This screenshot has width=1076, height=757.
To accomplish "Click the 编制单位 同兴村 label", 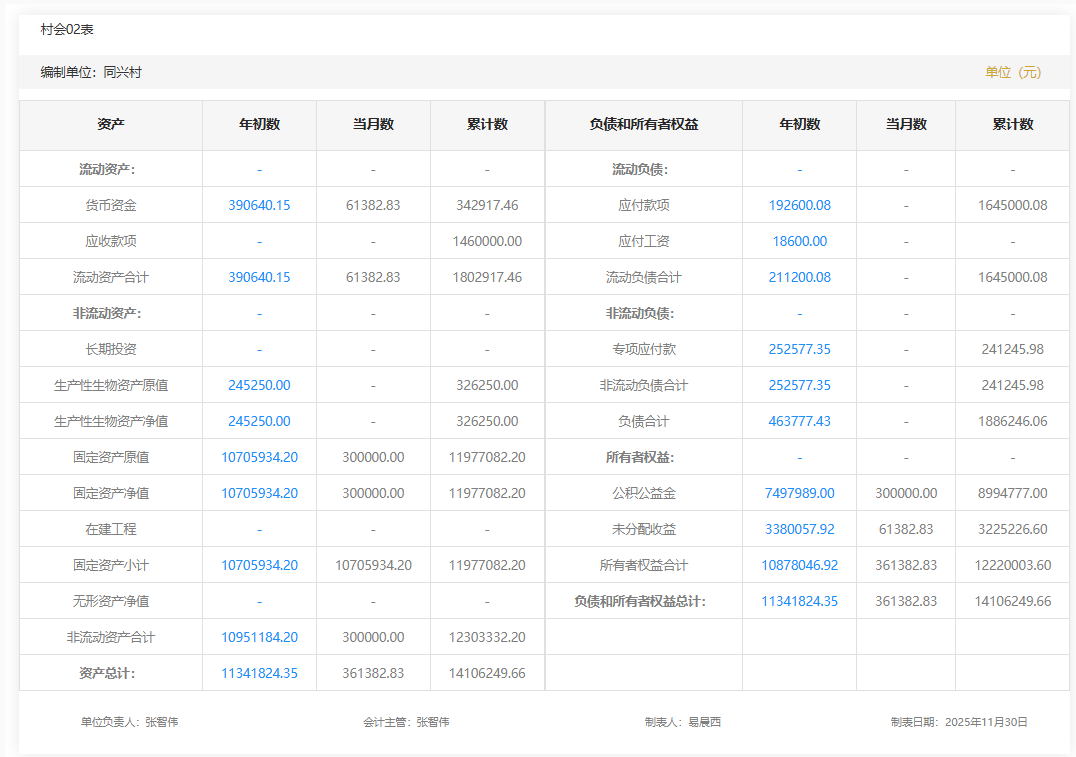I will coord(91,72).
